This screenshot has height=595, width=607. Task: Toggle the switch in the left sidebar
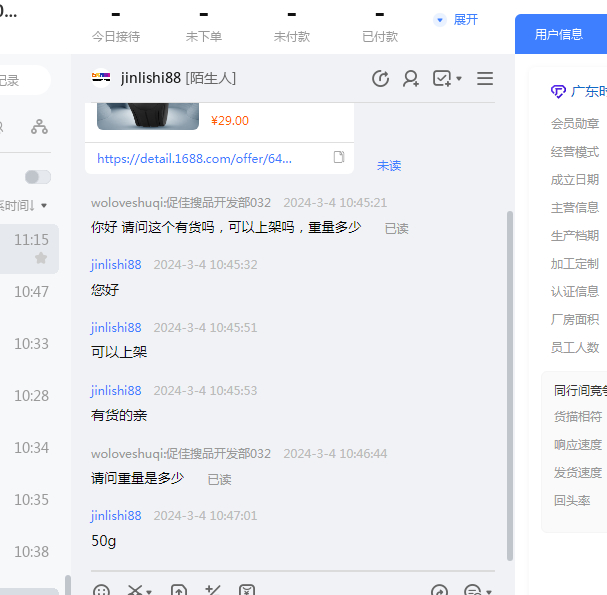click(38, 177)
